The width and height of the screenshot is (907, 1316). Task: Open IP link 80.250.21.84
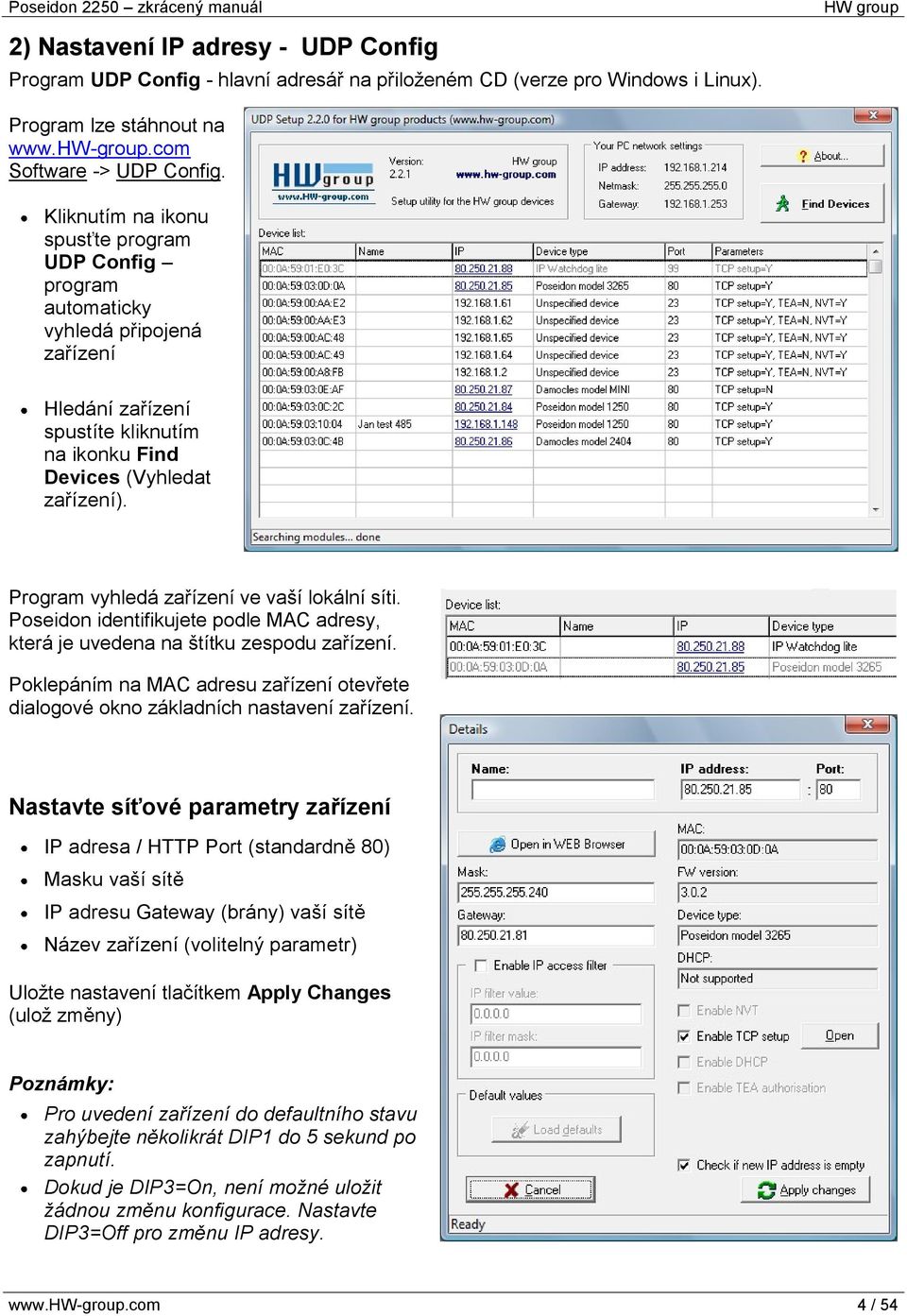(x=483, y=406)
